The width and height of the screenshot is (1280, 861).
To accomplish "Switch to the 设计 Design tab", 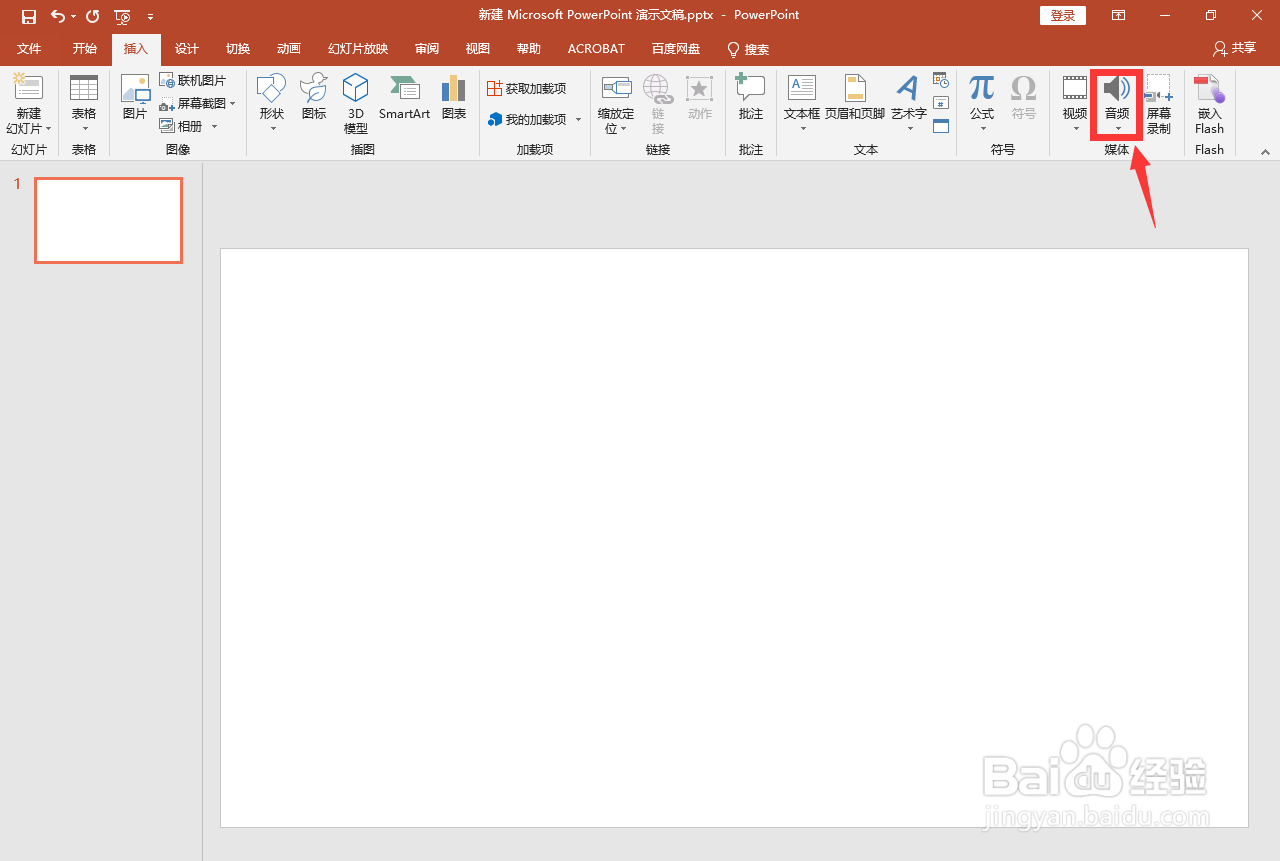I will [187, 49].
